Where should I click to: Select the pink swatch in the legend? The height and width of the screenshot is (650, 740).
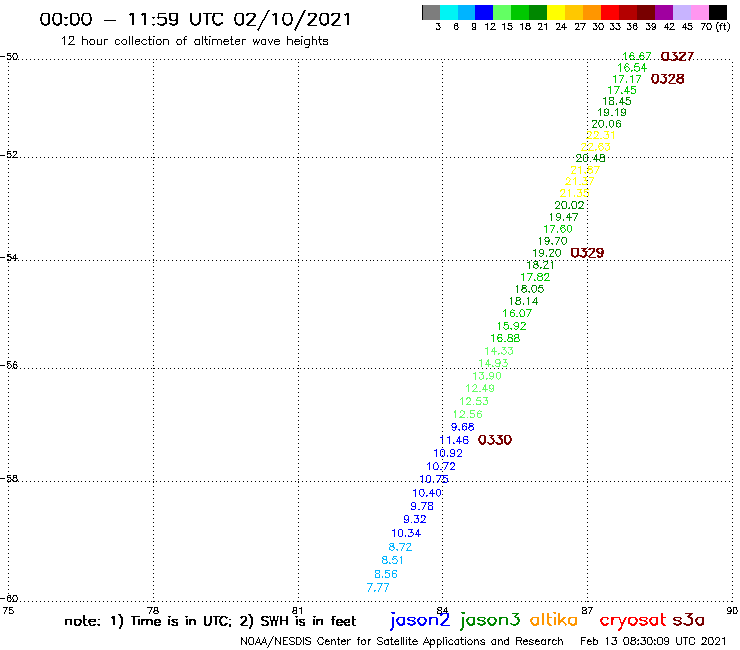tap(699, 12)
